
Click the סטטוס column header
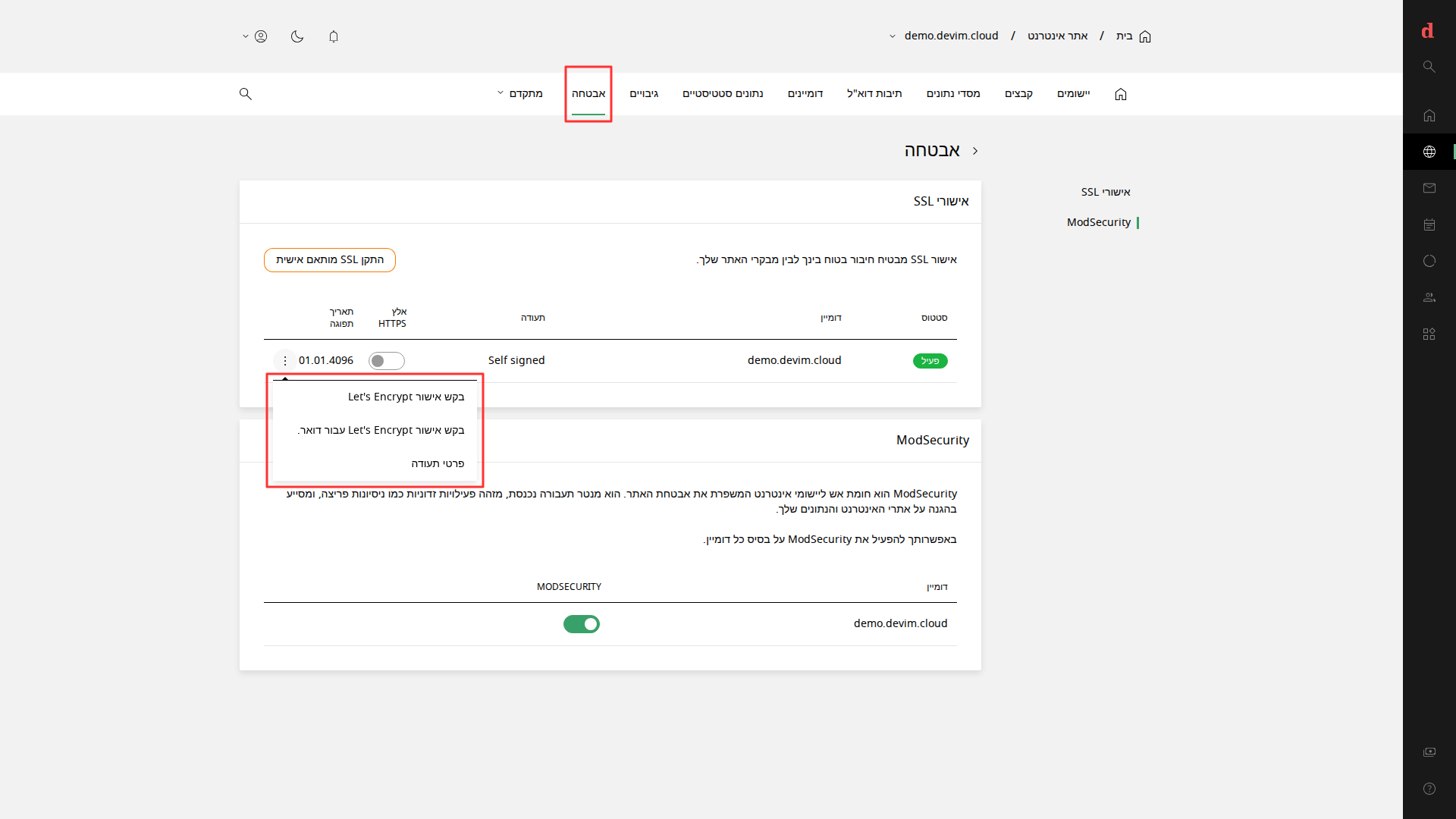pos(934,318)
